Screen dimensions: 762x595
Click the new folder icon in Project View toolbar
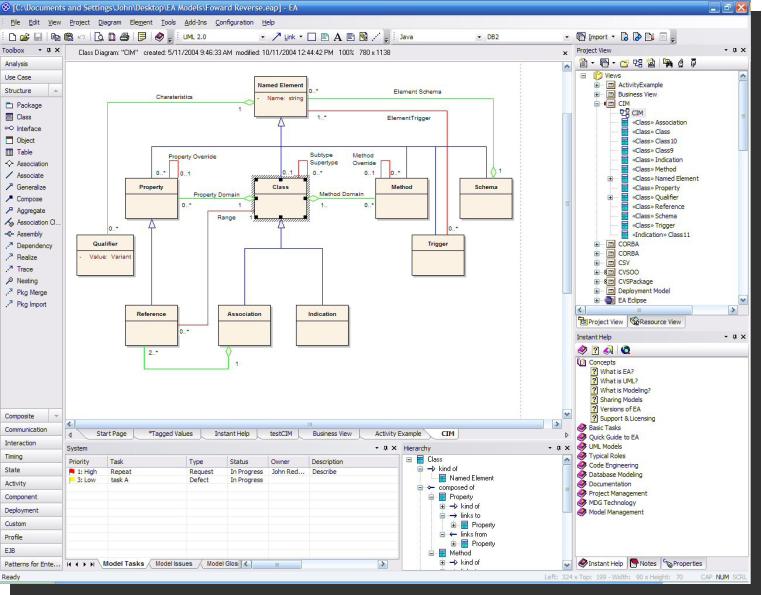(x=624, y=63)
